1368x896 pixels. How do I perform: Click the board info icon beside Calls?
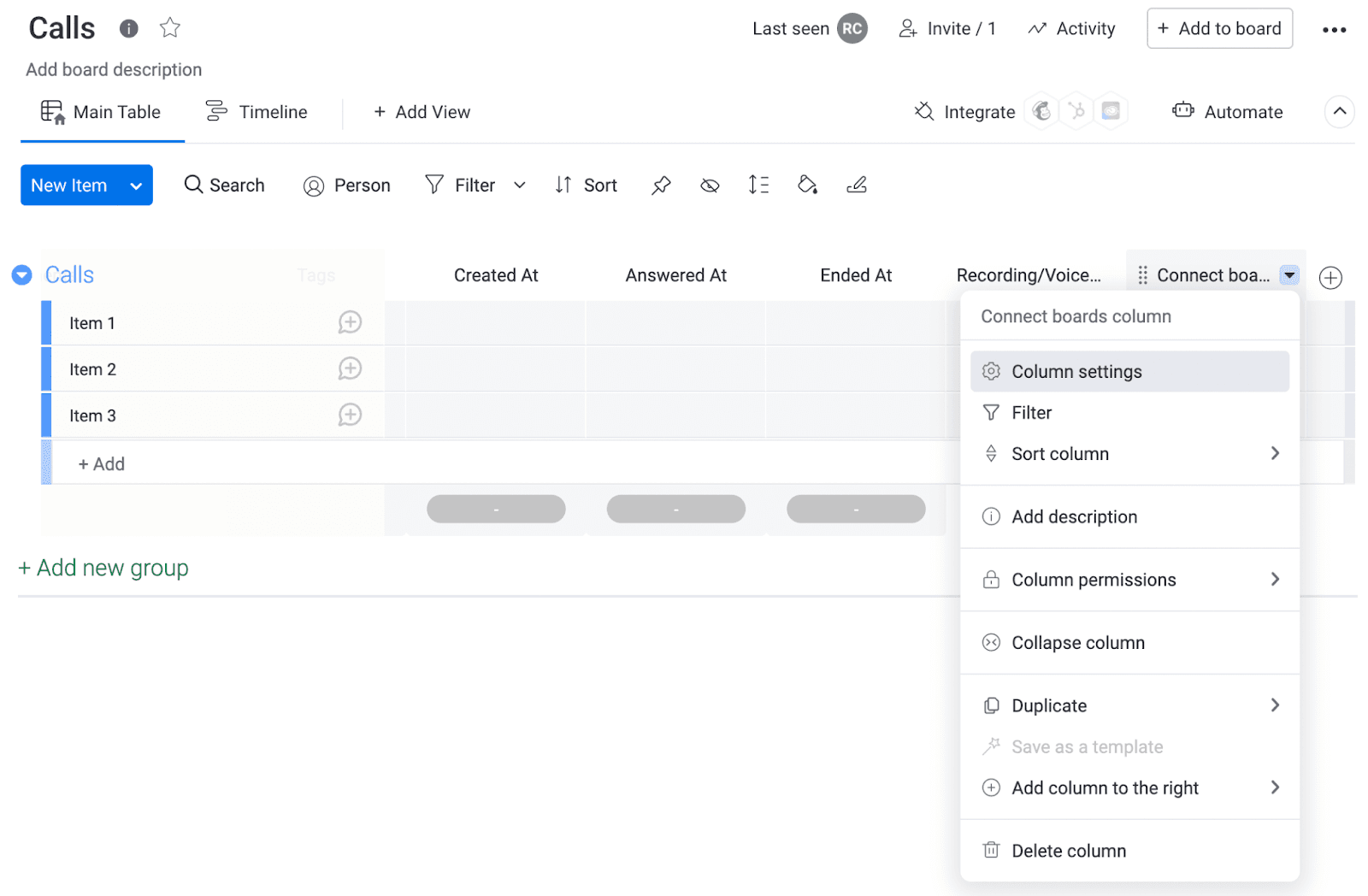128,29
